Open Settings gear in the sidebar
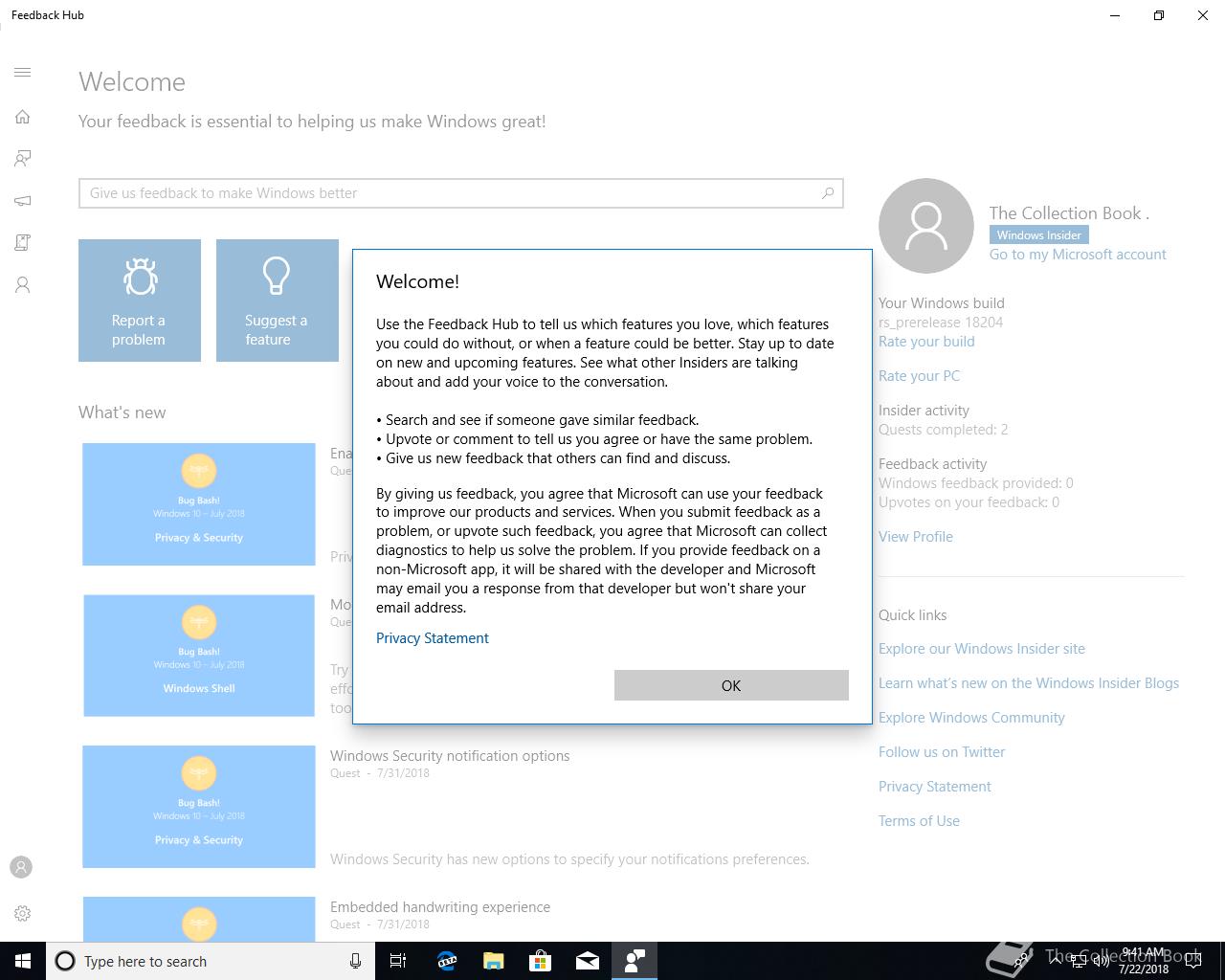The height and width of the screenshot is (980, 1225). 23,913
